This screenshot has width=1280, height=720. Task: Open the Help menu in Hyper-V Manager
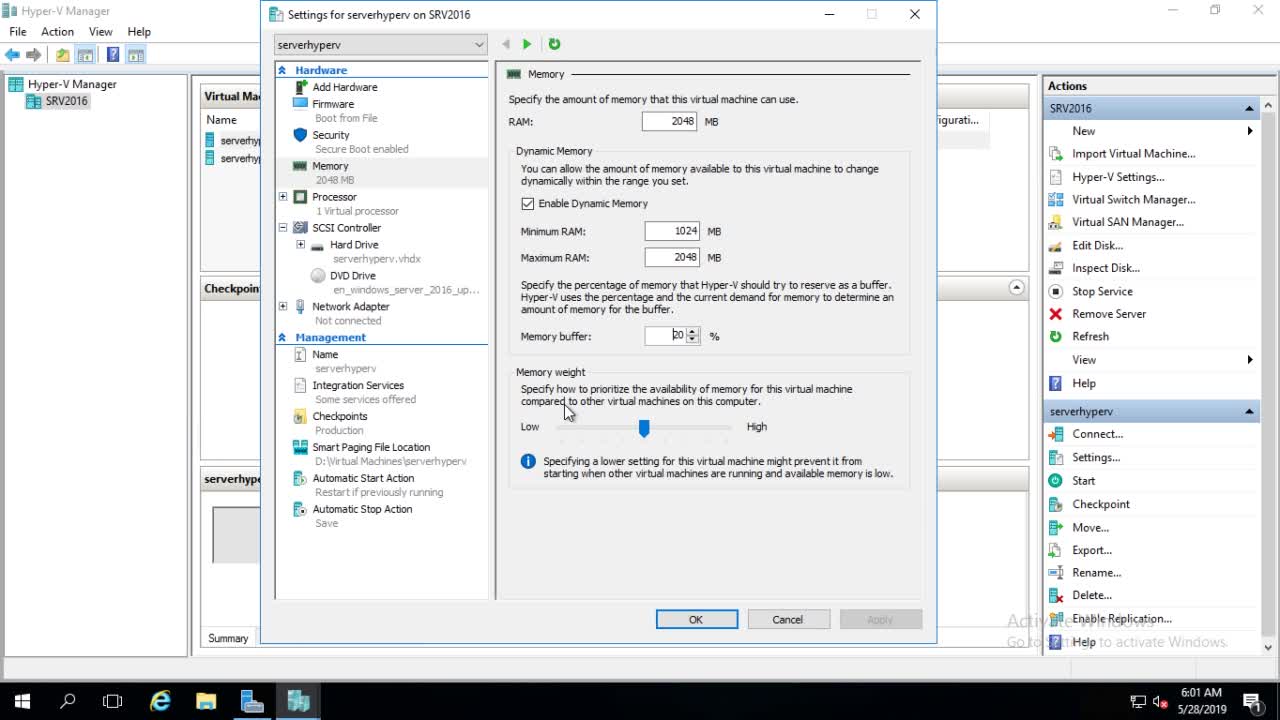tap(139, 32)
